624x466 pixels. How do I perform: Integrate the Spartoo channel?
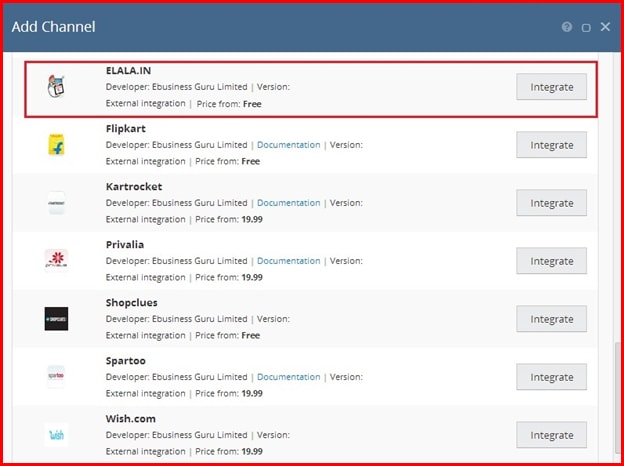click(552, 377)
